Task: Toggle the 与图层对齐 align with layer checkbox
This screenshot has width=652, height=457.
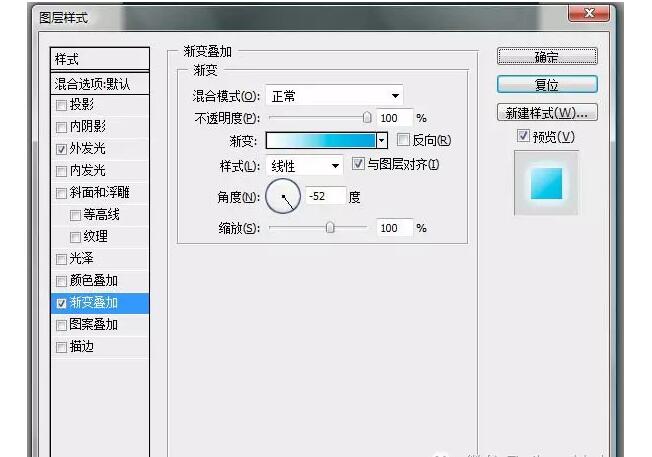Action: coord(358,163)
